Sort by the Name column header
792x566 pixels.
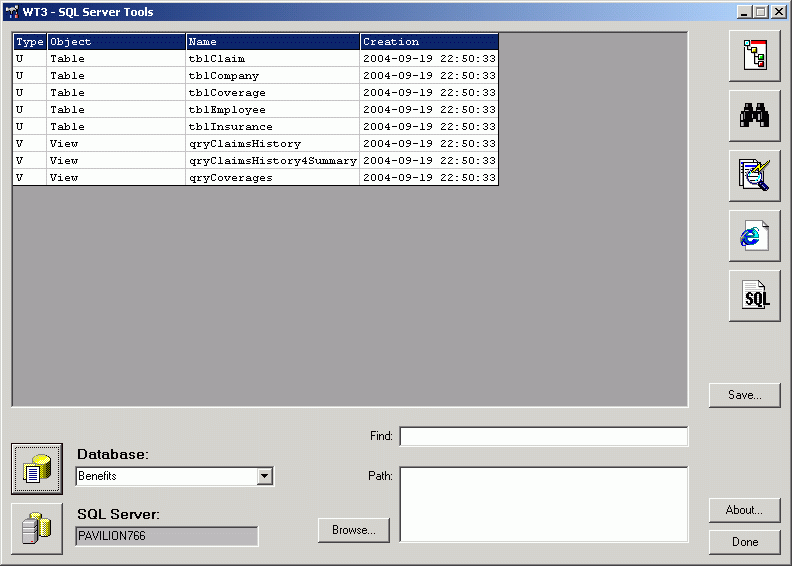(272, 42)
